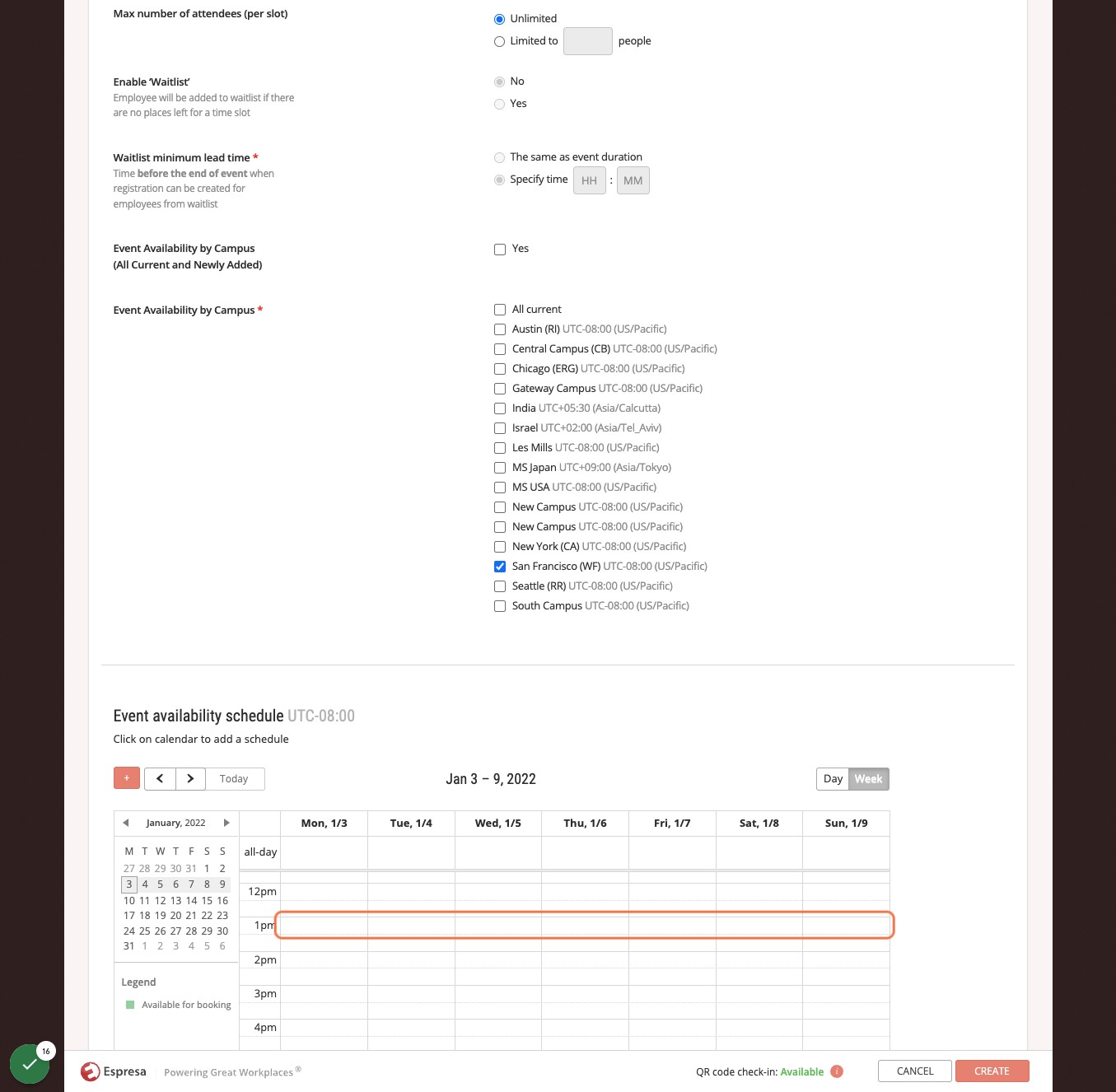Click mini calendar next month arrow
The height and width of the screenshot is (1092, 1116).
pyautogui.click(x=226, y=823)
